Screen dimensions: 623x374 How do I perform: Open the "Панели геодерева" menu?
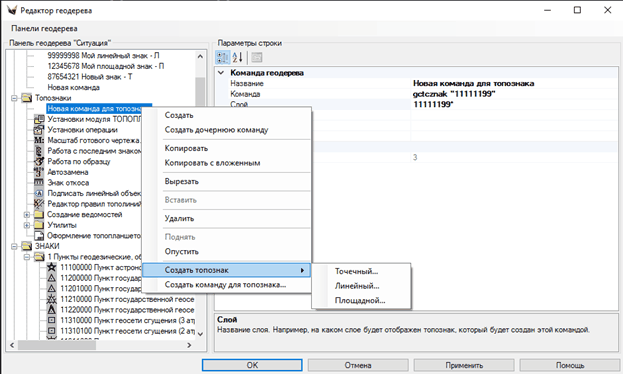[44, 29]
